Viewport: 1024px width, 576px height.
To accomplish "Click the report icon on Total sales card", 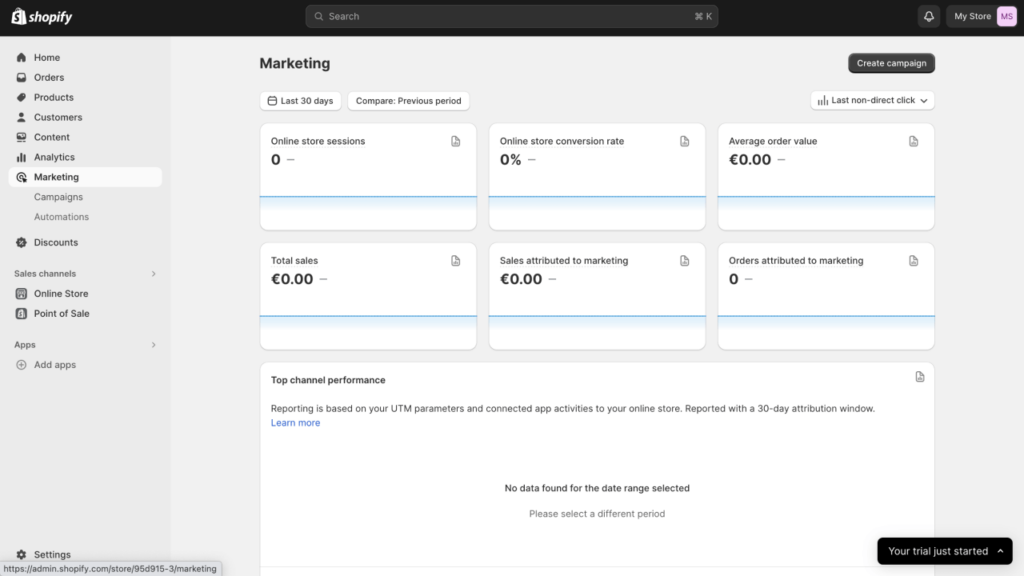I will tap(456, 260).
